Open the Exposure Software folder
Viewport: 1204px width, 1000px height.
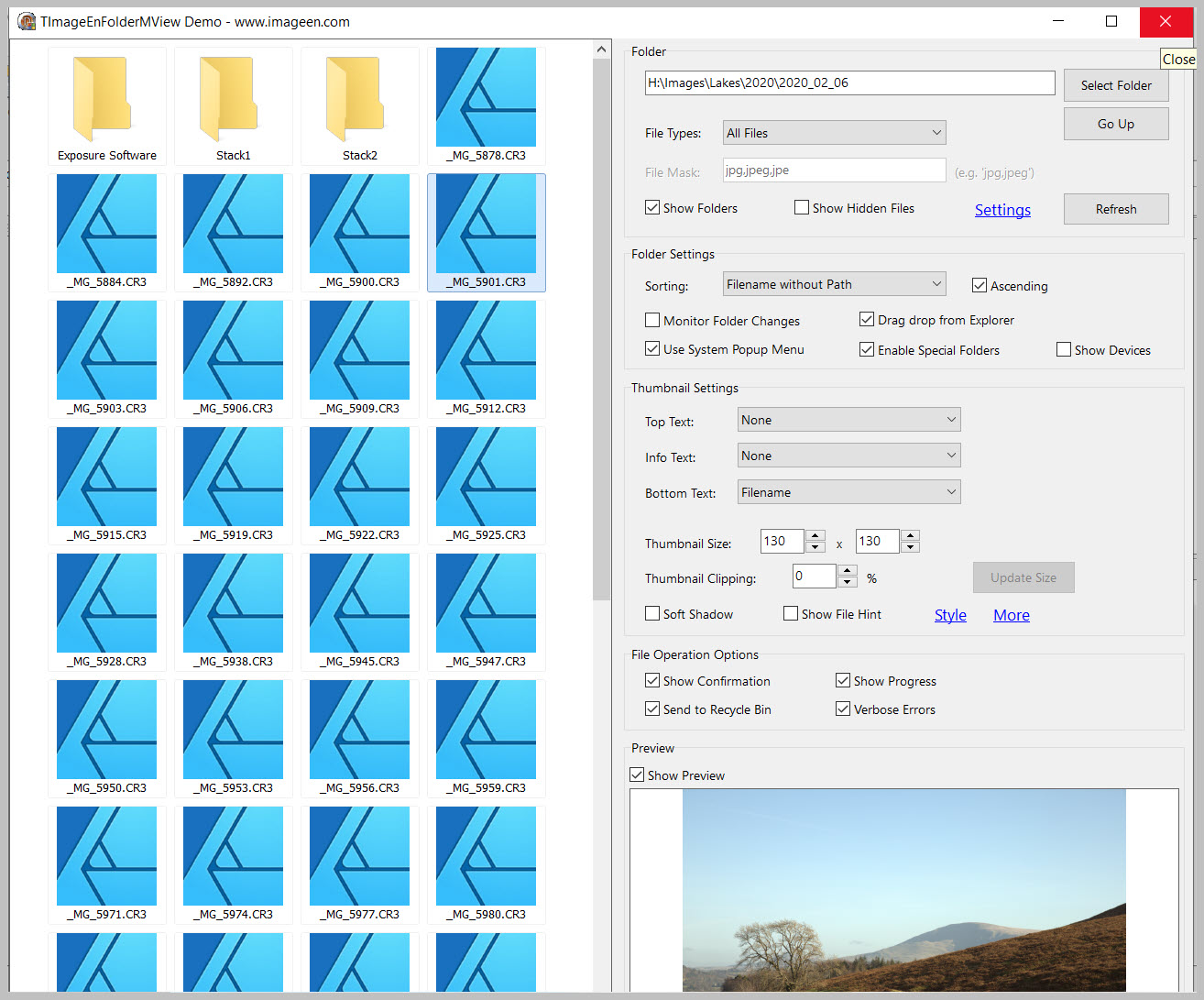point(107,106)
